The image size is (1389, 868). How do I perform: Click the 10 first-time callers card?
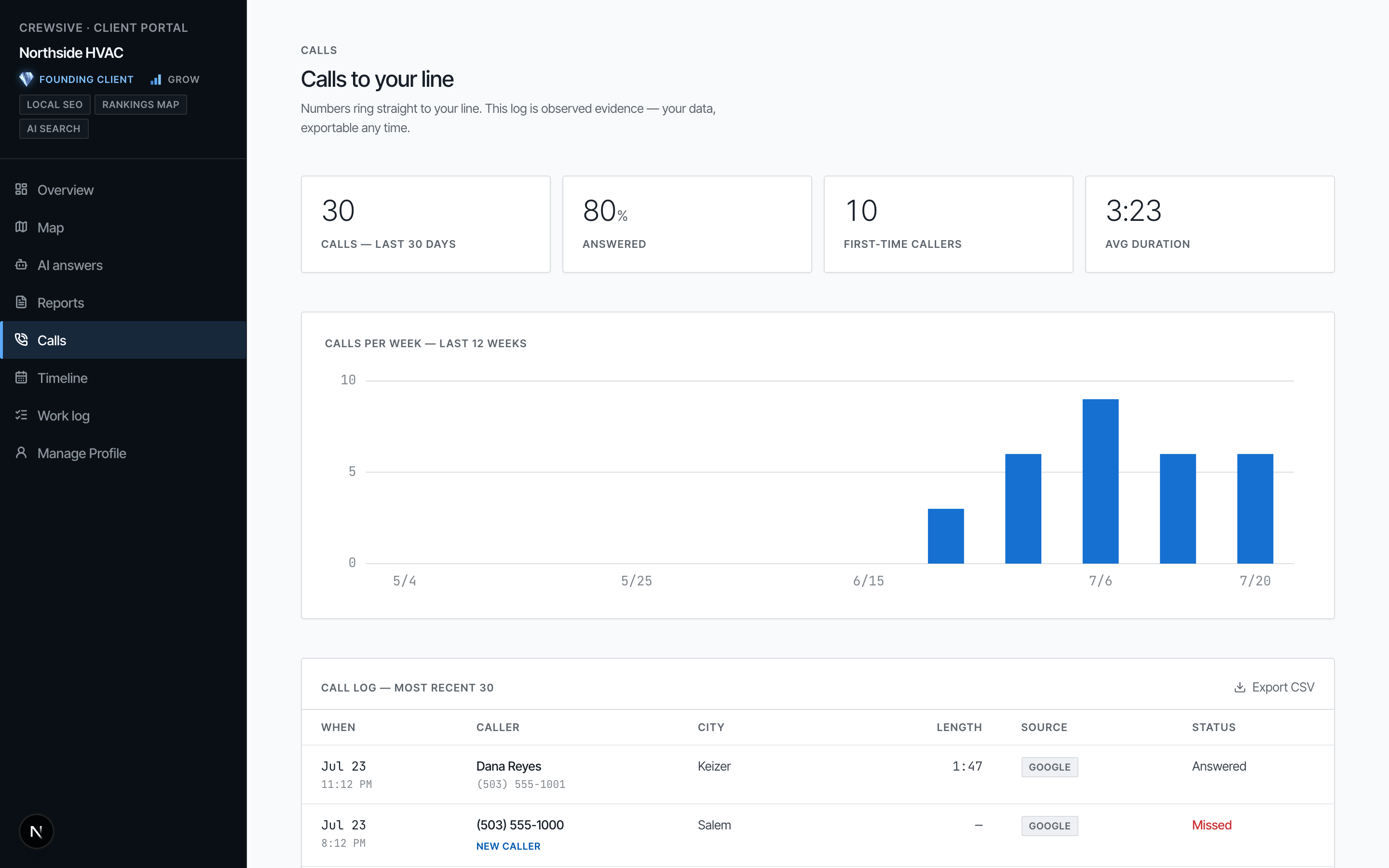point(948,224)
